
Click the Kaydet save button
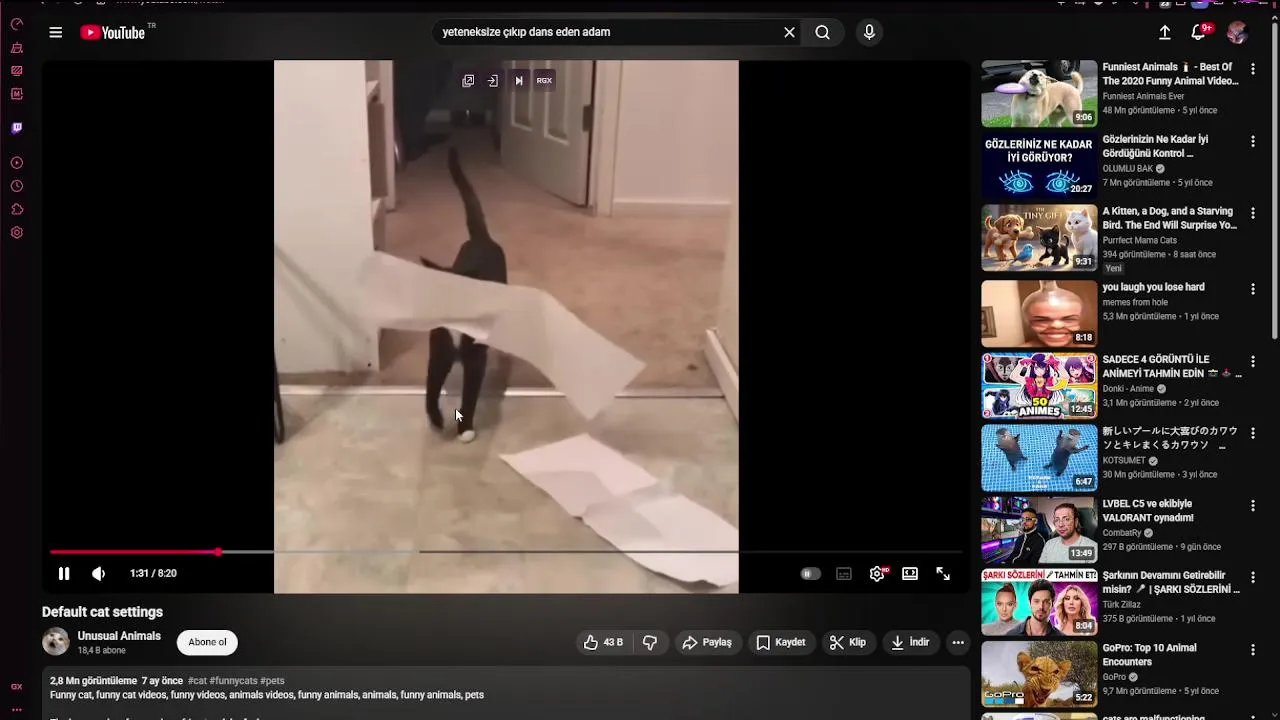point(781,642)
